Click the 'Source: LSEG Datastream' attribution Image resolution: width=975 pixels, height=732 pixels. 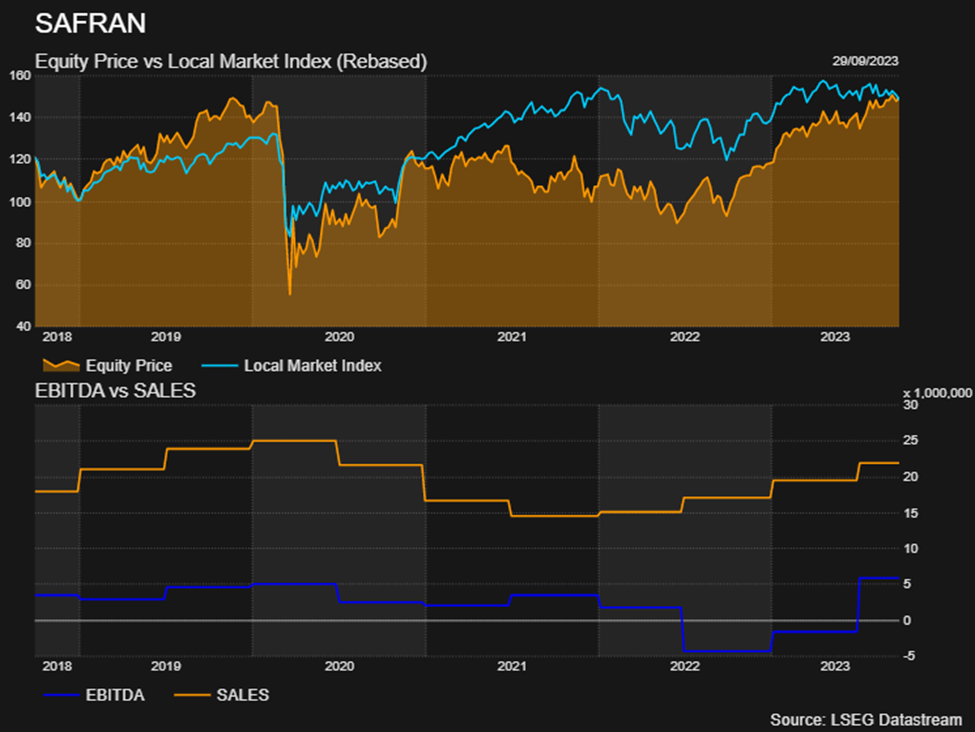[x=866, y=720]
